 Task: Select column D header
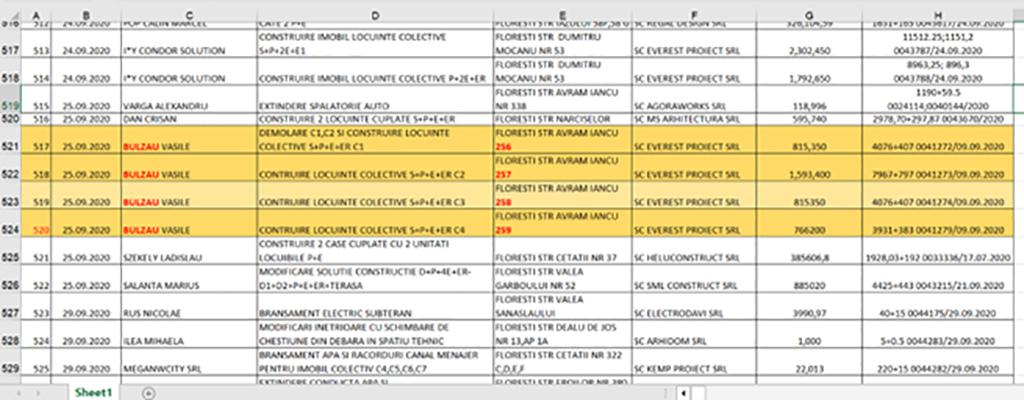click(376, 15)
